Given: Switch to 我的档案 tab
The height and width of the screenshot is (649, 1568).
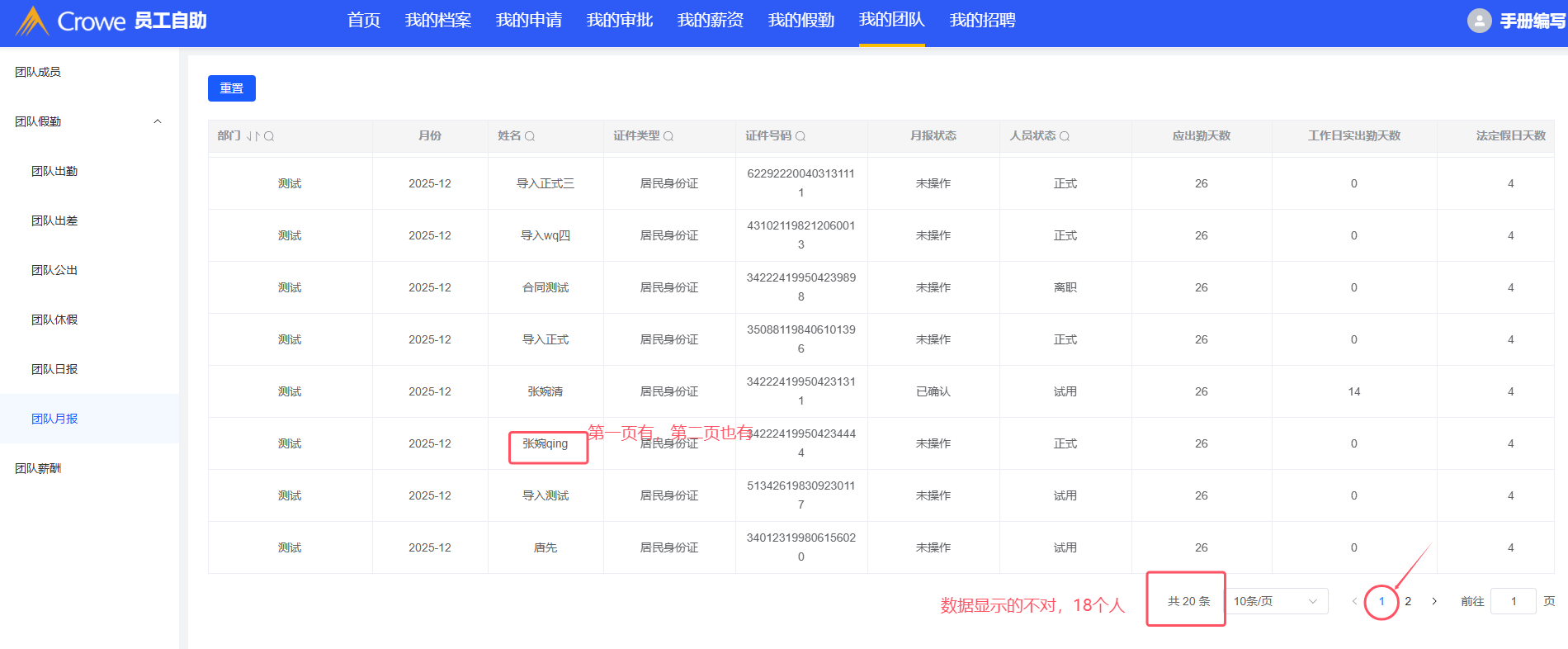Looking at the screenshot, I should tap(438, 21).
